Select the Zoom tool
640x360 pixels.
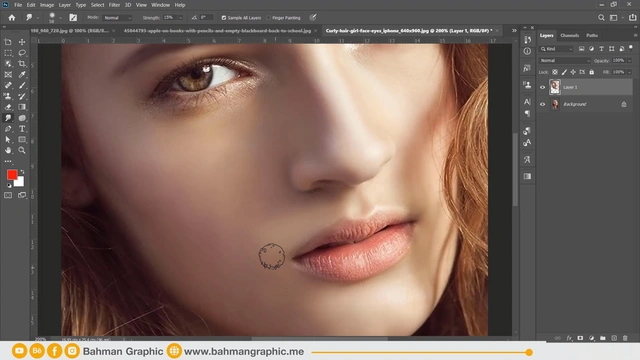[22, 150]
